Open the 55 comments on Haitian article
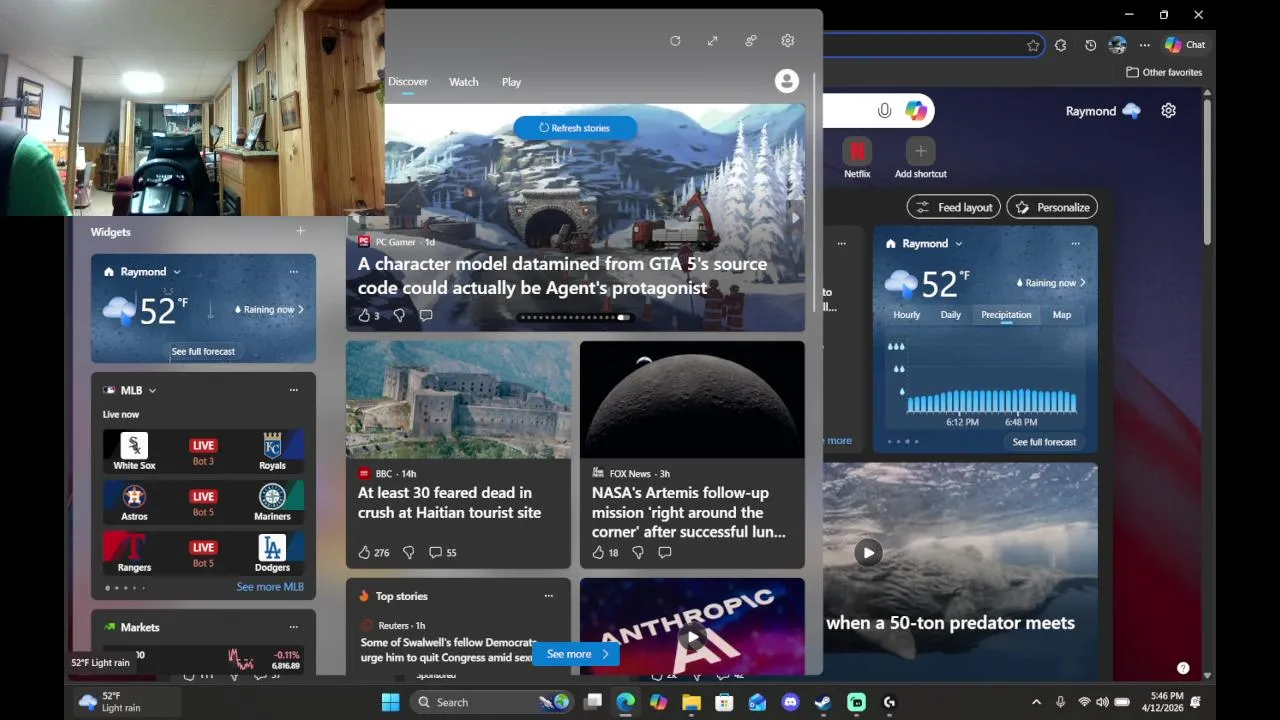 (442, 552)
